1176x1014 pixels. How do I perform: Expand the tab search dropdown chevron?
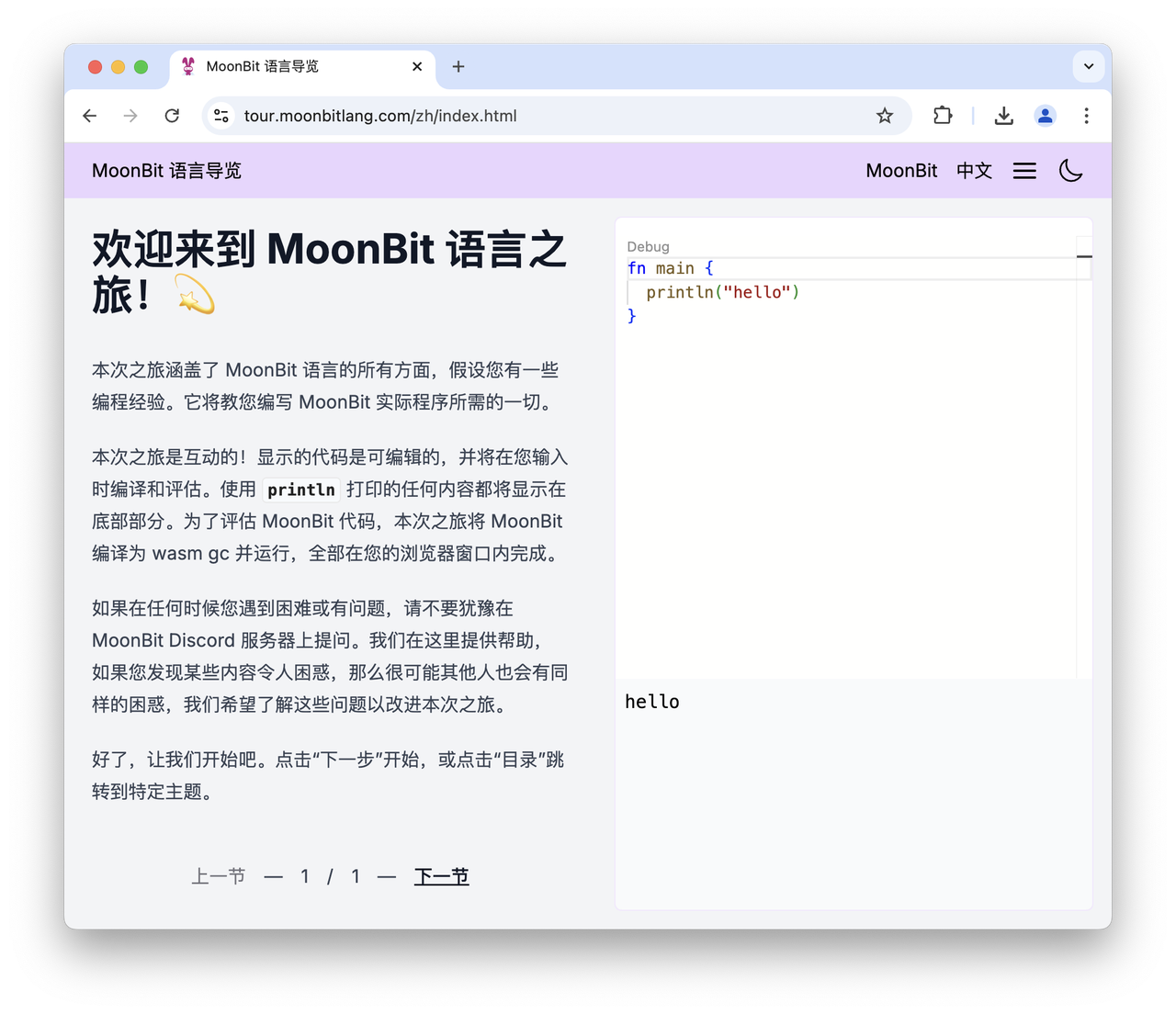(x=1089, y=66)
